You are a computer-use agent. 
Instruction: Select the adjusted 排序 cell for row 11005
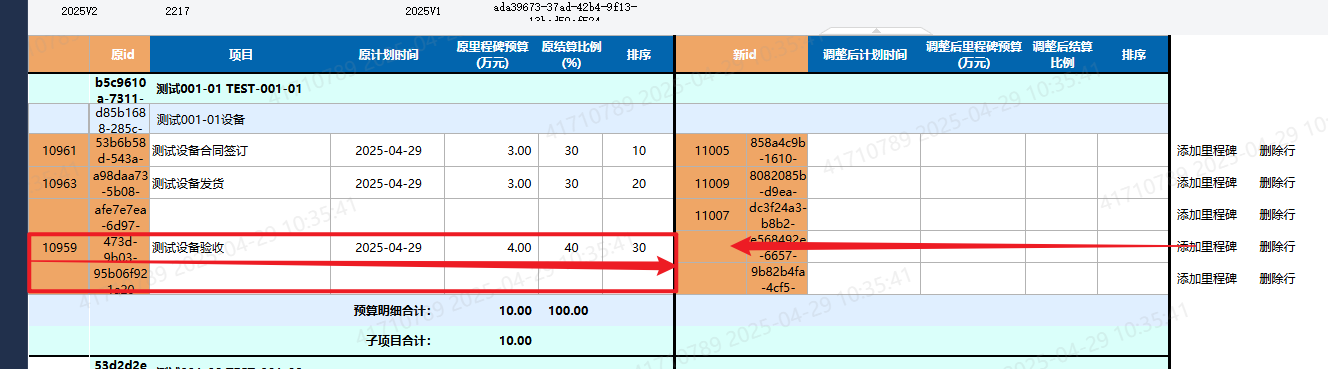[x=1133, y=151]
